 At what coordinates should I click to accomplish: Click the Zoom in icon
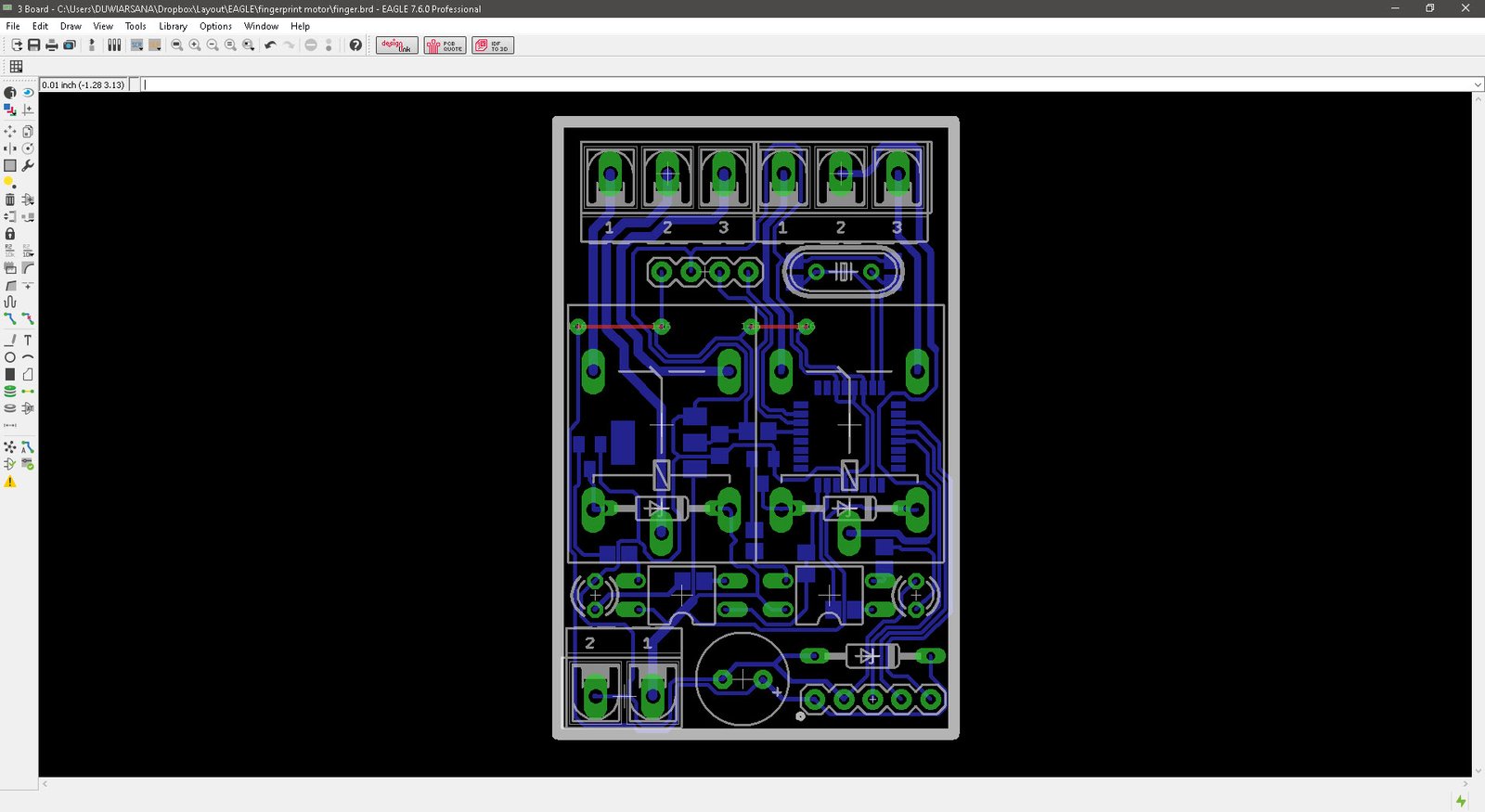click(195, 45)
